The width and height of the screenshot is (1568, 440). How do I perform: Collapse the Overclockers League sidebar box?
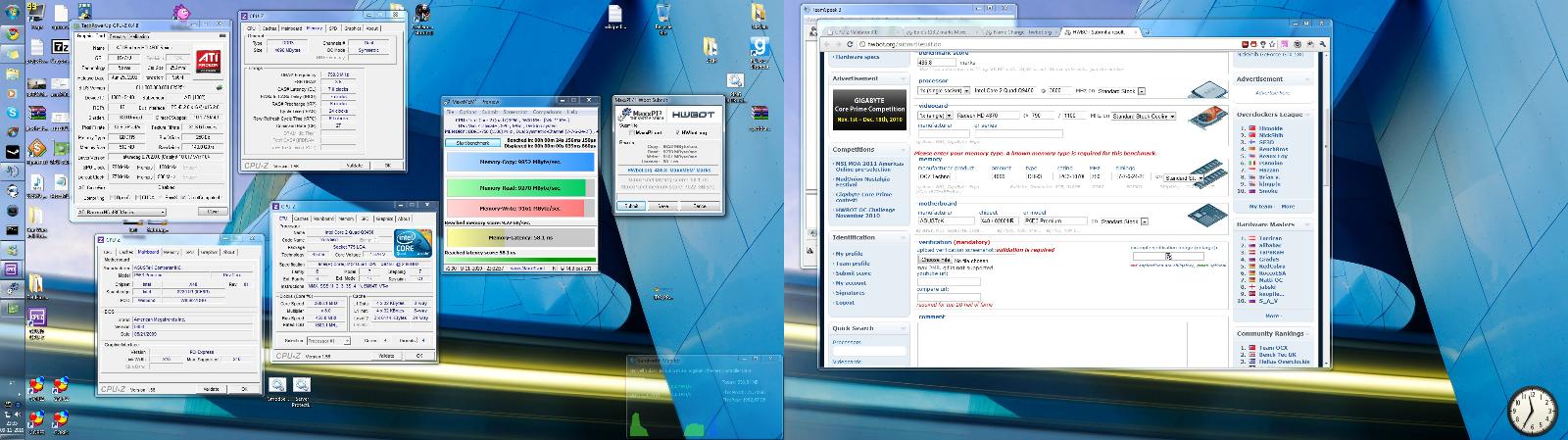[1307, 115]
